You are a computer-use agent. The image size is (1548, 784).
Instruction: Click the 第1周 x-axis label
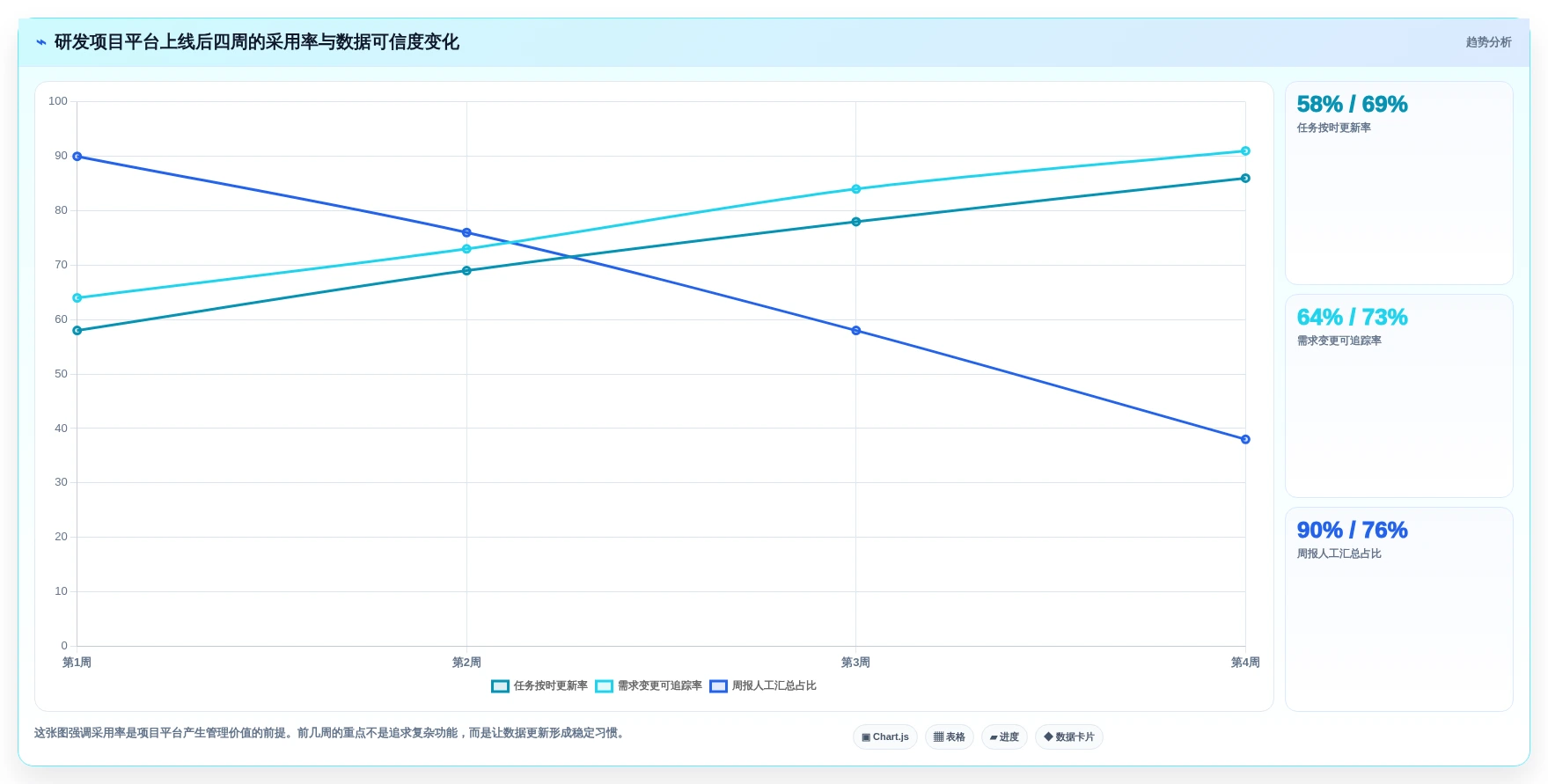click(x=77, y=663)
